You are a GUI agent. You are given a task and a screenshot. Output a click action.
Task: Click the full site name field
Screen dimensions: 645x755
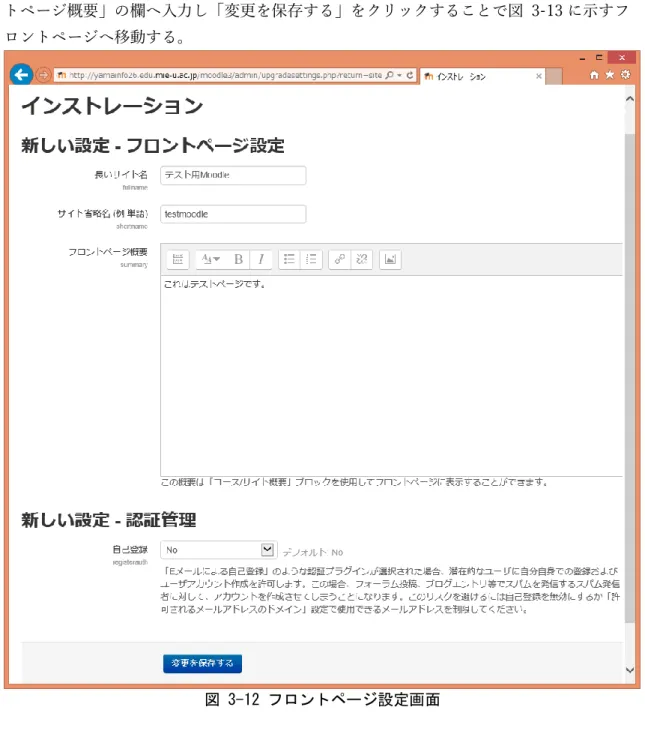pyautogui.click(x=233, y=175)
